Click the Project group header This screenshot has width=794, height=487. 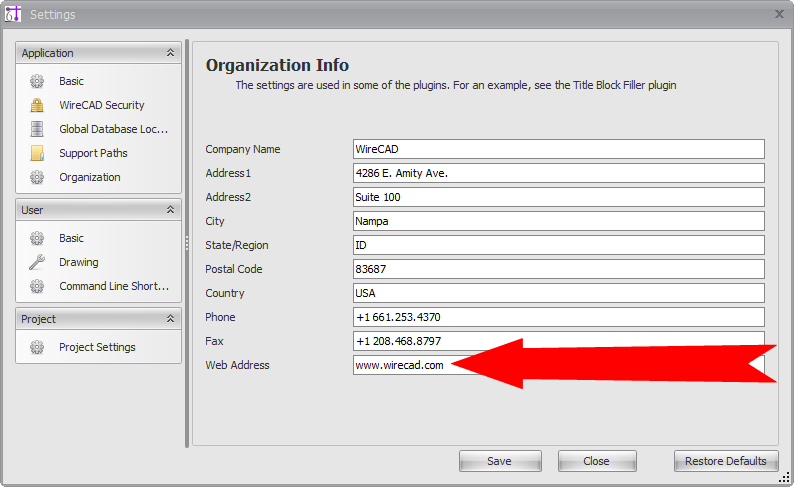(x=98, y=319)
